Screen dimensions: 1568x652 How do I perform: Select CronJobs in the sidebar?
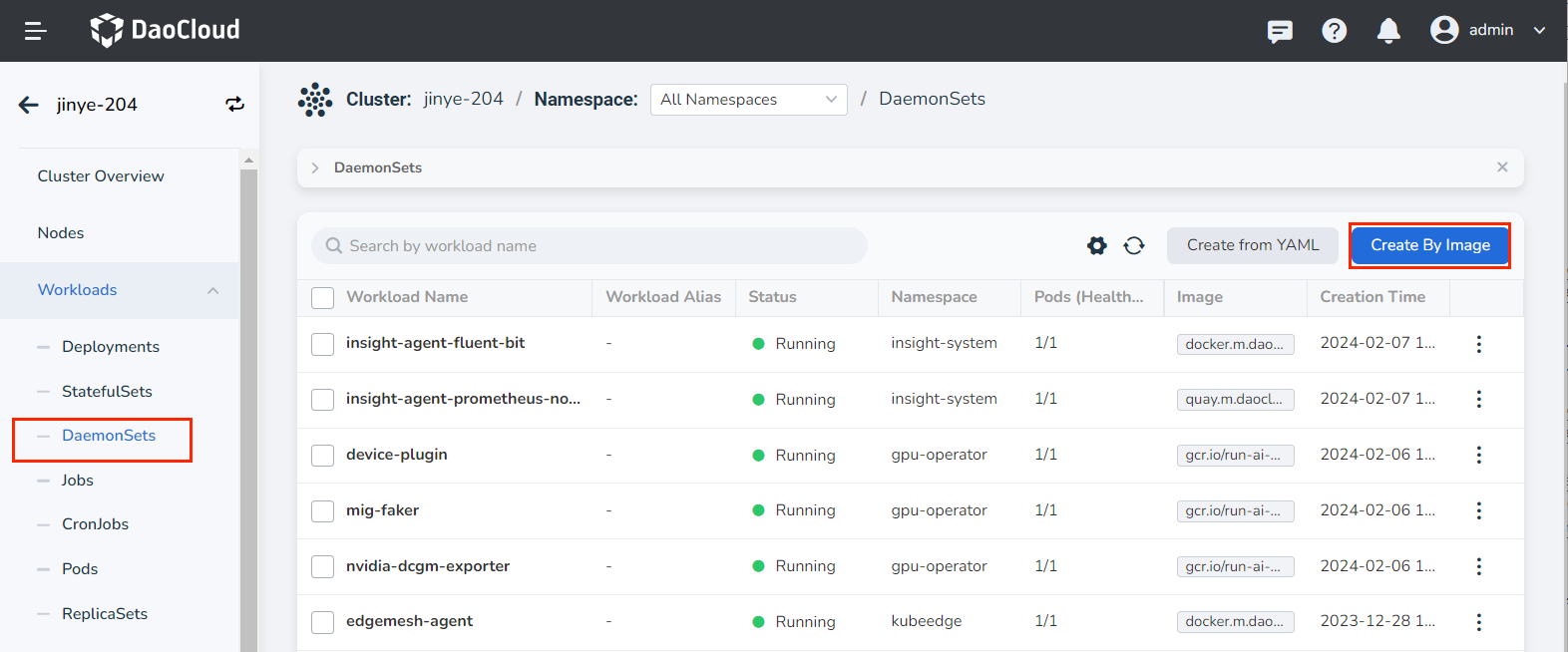click(x=95, y=524)
